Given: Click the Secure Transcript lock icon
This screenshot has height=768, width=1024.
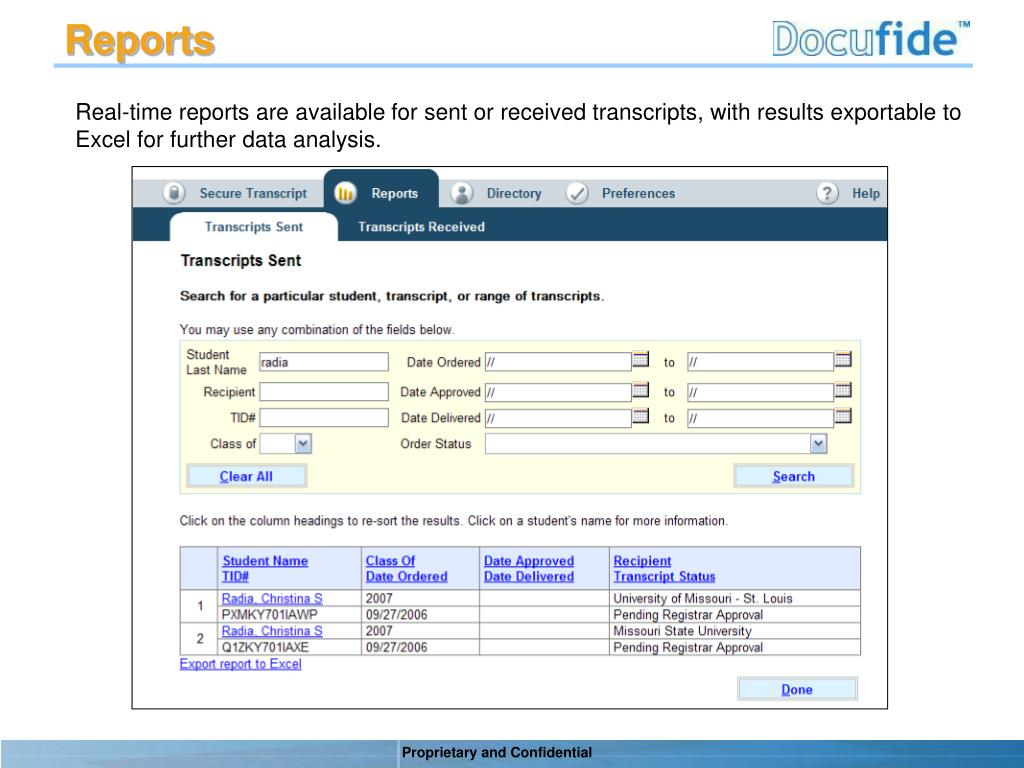Looking at the screenshot, I should coord(174,193).
